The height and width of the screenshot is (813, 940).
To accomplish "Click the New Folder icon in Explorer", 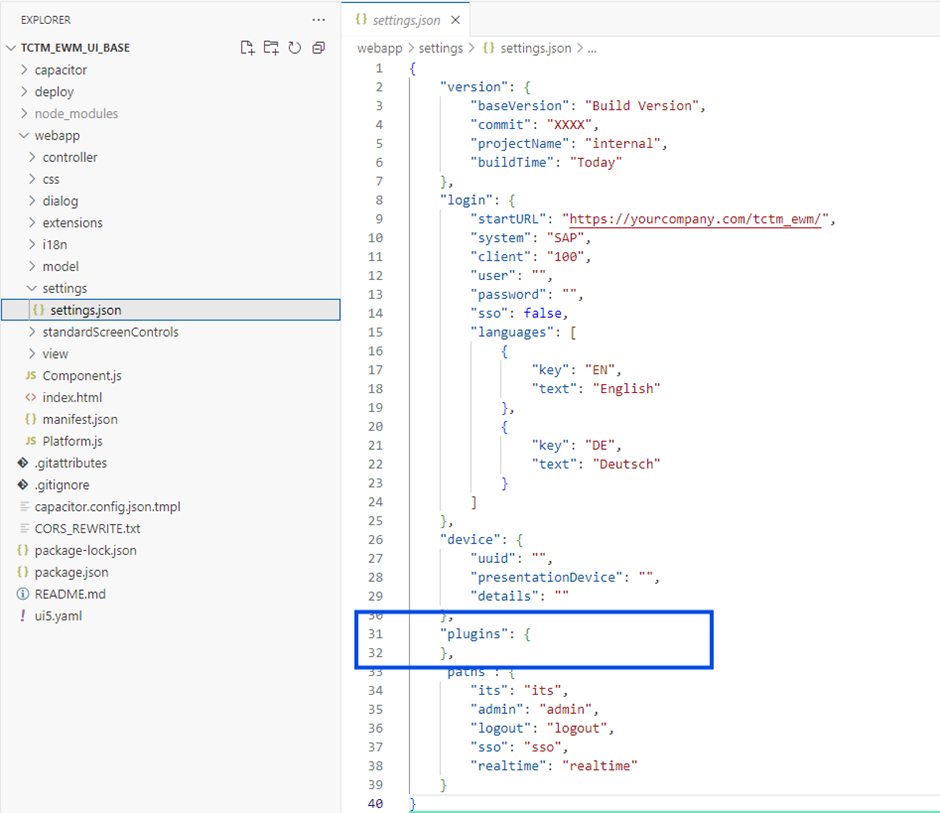I will click(x=271, y=48).
